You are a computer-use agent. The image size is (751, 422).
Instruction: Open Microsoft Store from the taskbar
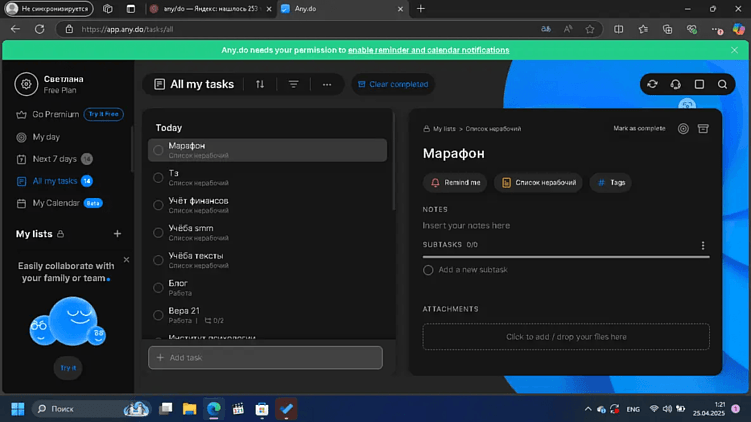pos(262,409)
